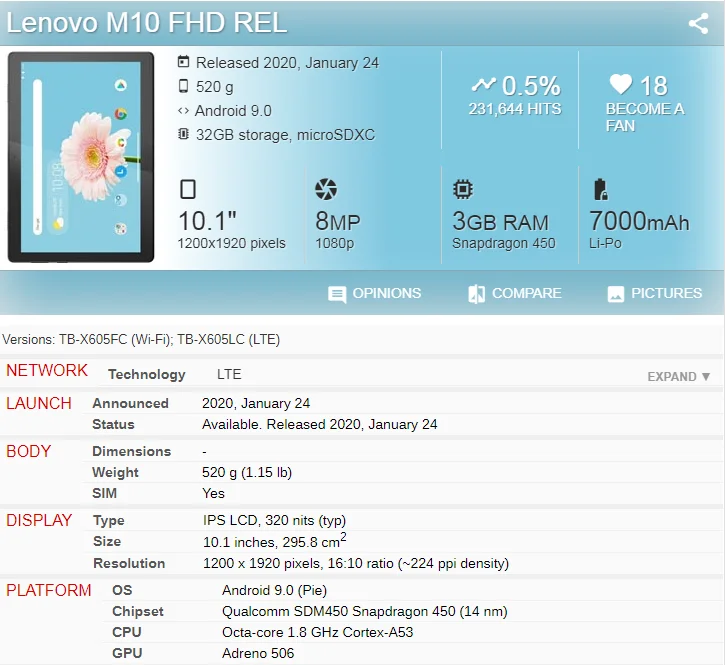Click the Status spec label
Viewport: 725px width, 665px height.
click(x=113, y=424)
